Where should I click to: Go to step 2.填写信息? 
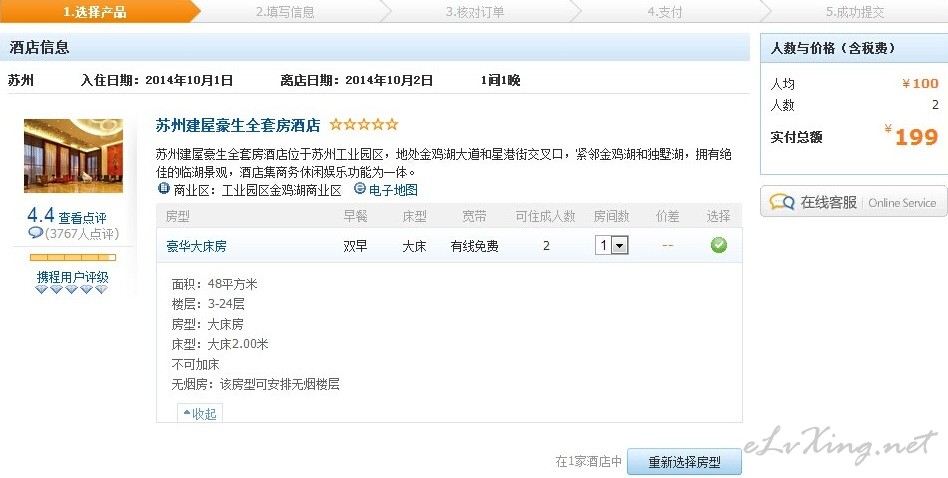point(285,11)
